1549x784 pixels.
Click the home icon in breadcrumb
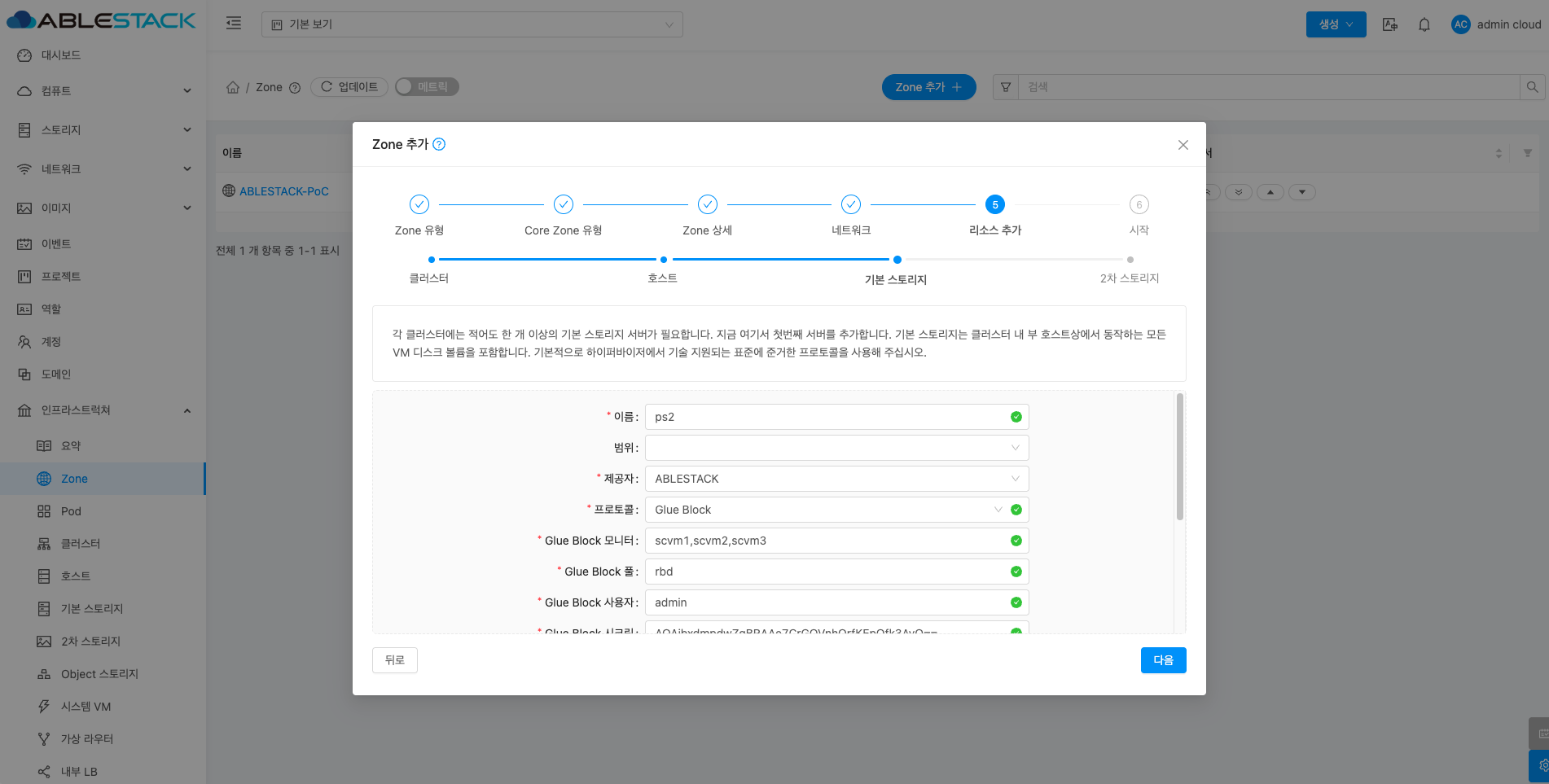point(233,87)
